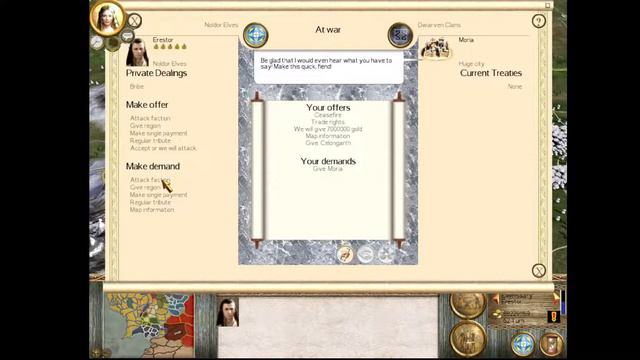The height and width of the screenshot is (360, 640).
Task: Click the make proposal hand icon below the scroll
Action: click(345, 254)
